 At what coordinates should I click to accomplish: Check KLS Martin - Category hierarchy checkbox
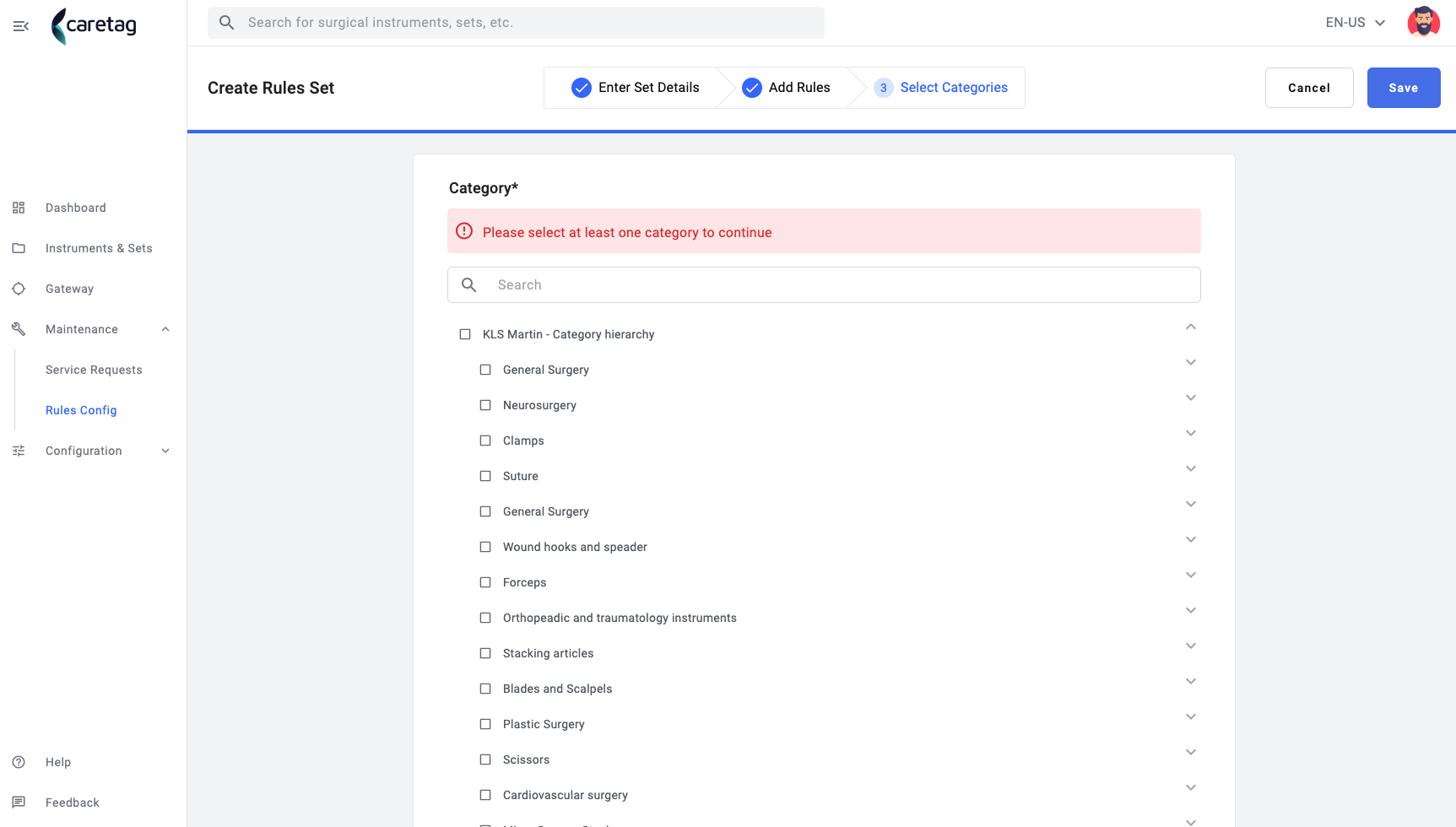click(x=465, y=334)
